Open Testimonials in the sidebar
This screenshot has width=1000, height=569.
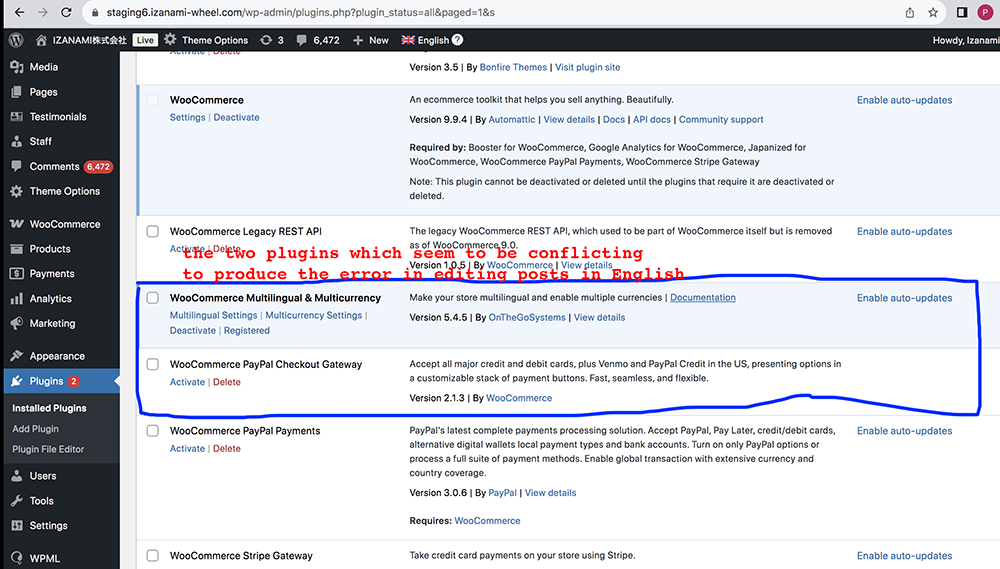(57, 117)
